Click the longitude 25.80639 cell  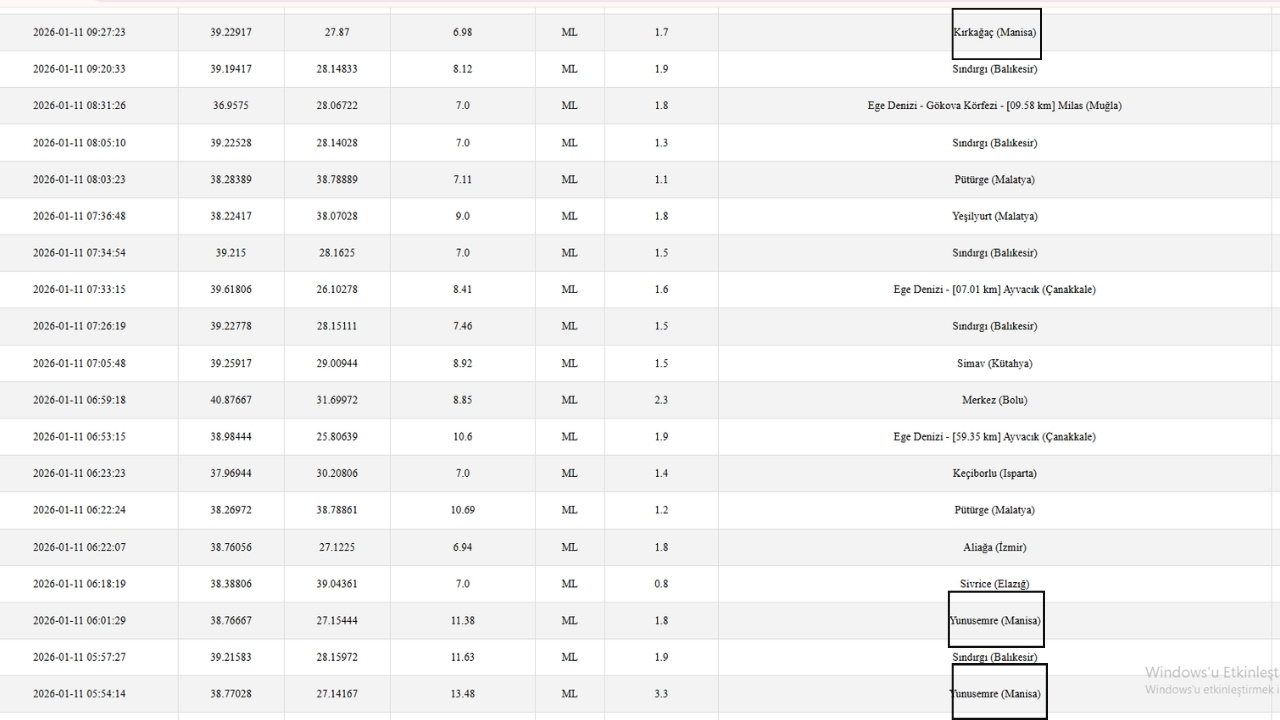tap(337, 437)
